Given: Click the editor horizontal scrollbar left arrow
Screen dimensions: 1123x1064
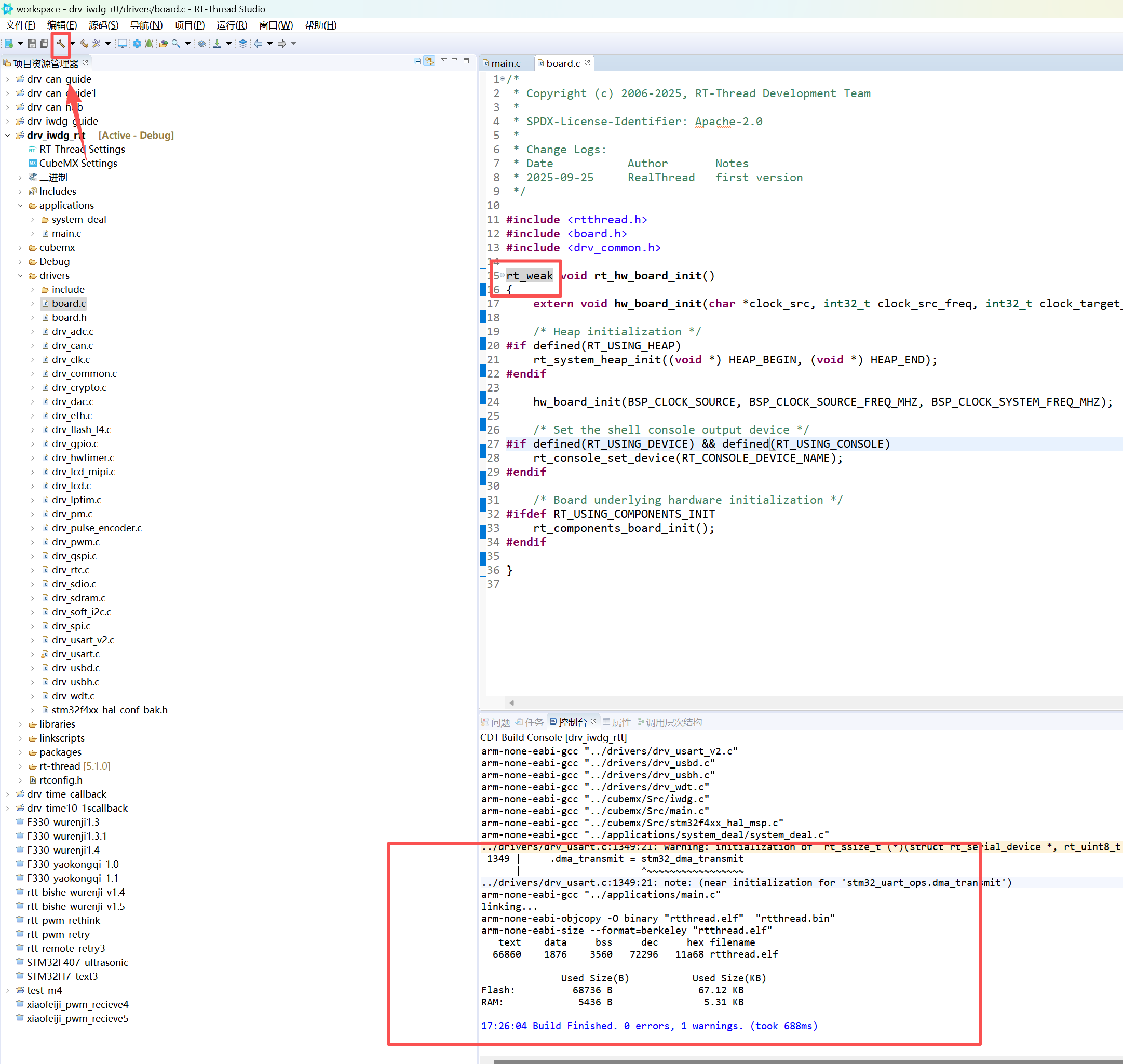Looking at the screenshot, I should click(x=511, y=702).
